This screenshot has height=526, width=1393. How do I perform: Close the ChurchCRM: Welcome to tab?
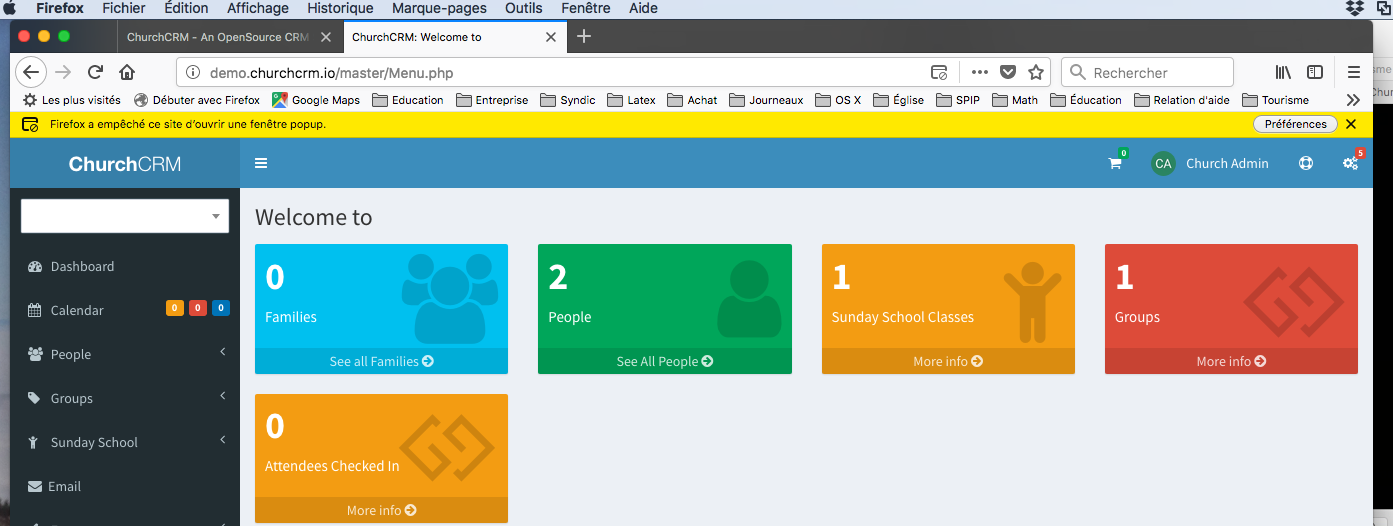pos(551,37)
